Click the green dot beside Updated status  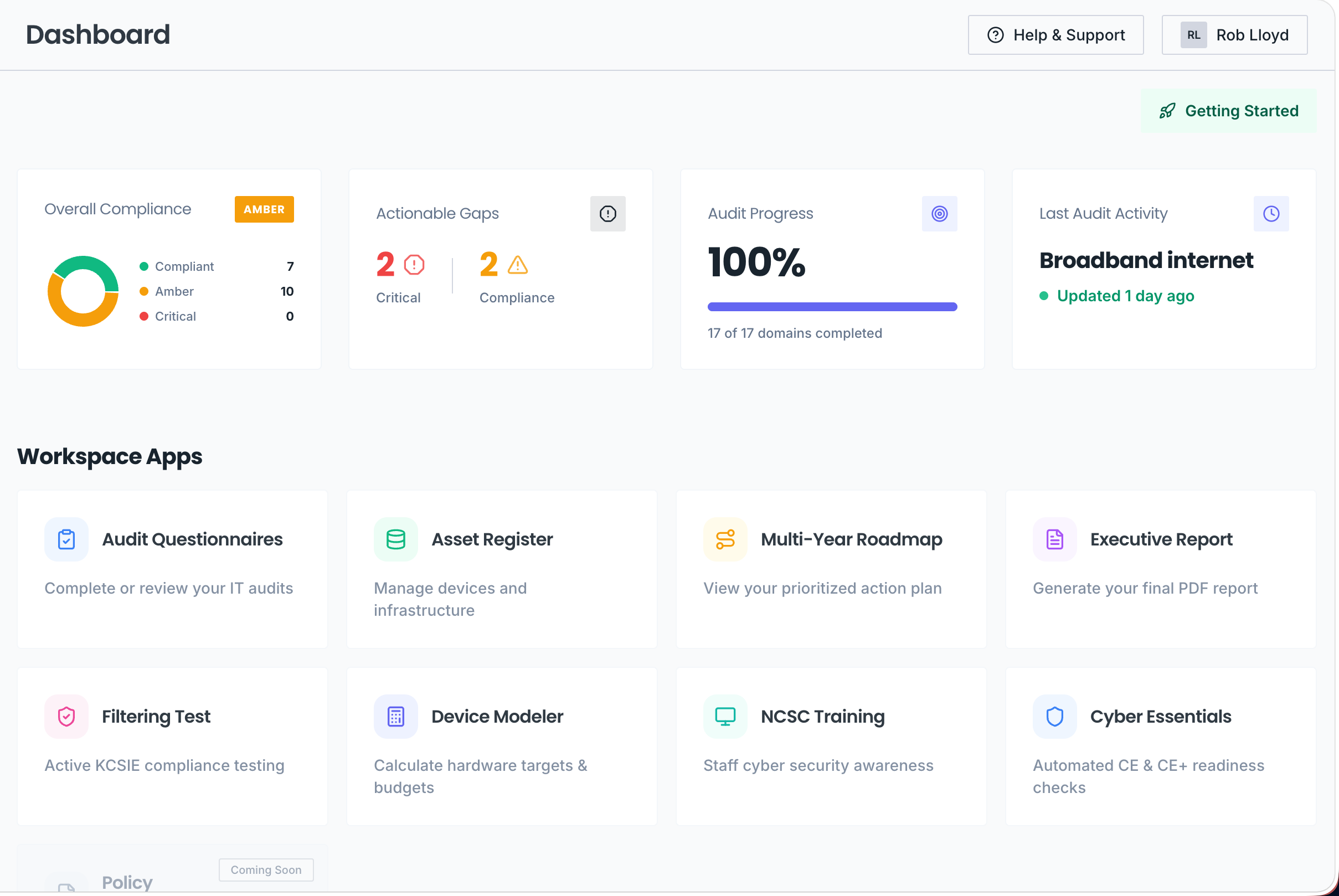(x=1044, y=296)
